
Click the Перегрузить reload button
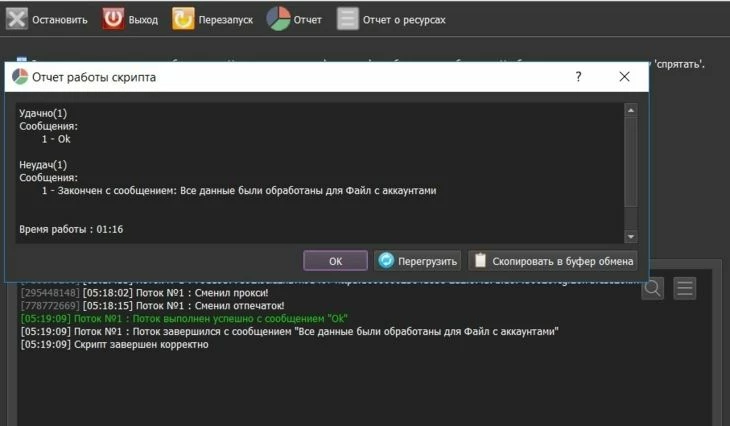(x=418, y=261)
